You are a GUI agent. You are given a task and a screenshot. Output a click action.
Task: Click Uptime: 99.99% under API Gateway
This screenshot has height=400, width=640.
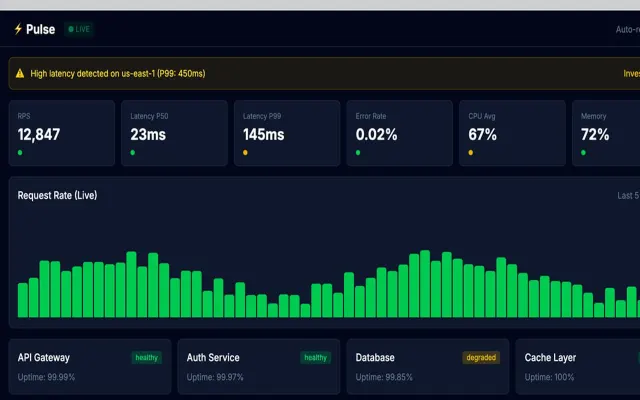(46, 377)
